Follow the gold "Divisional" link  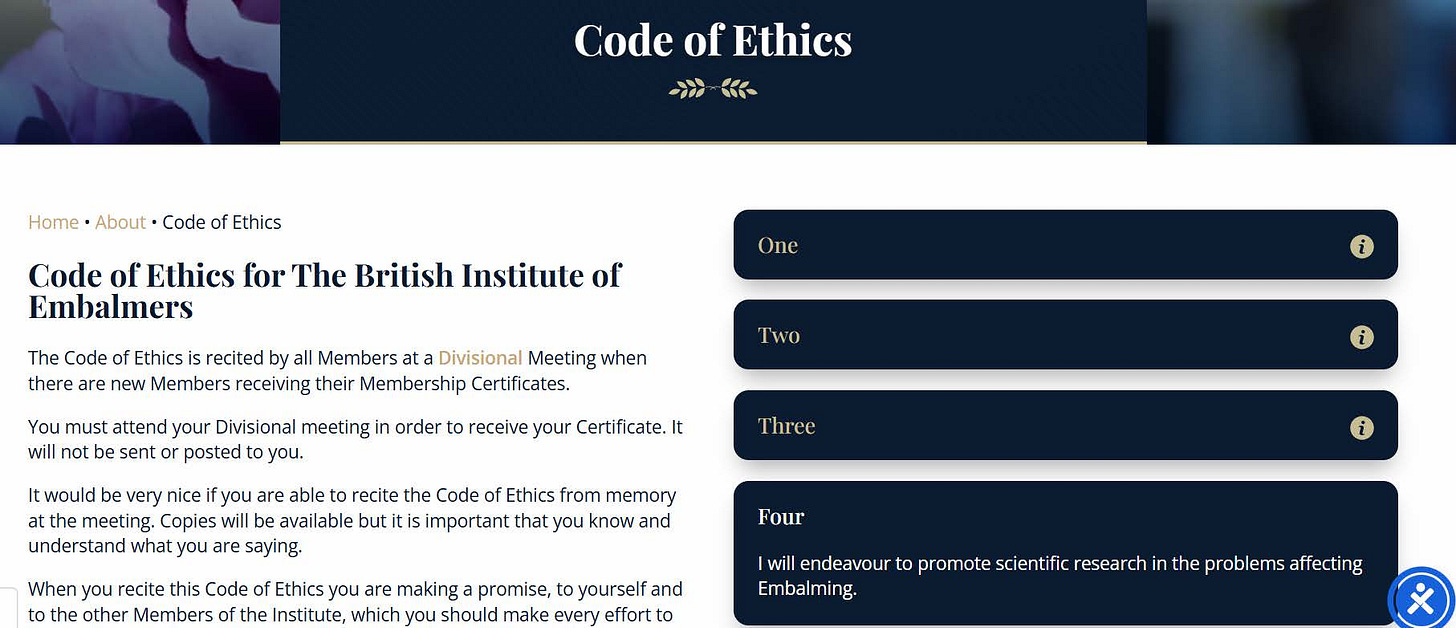[480, 358]
